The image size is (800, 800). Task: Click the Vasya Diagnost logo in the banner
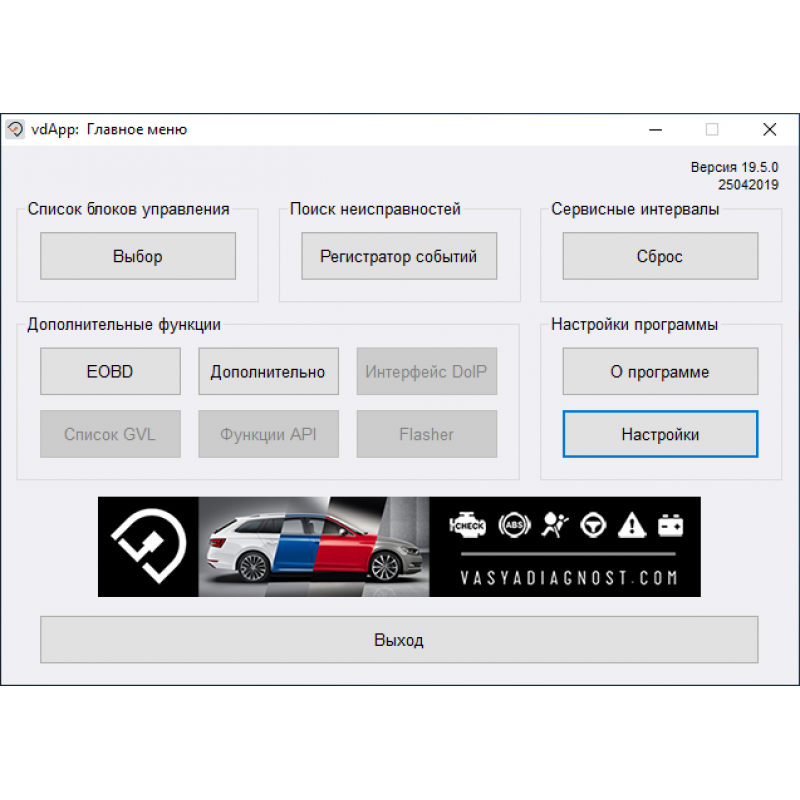point(147,546)
